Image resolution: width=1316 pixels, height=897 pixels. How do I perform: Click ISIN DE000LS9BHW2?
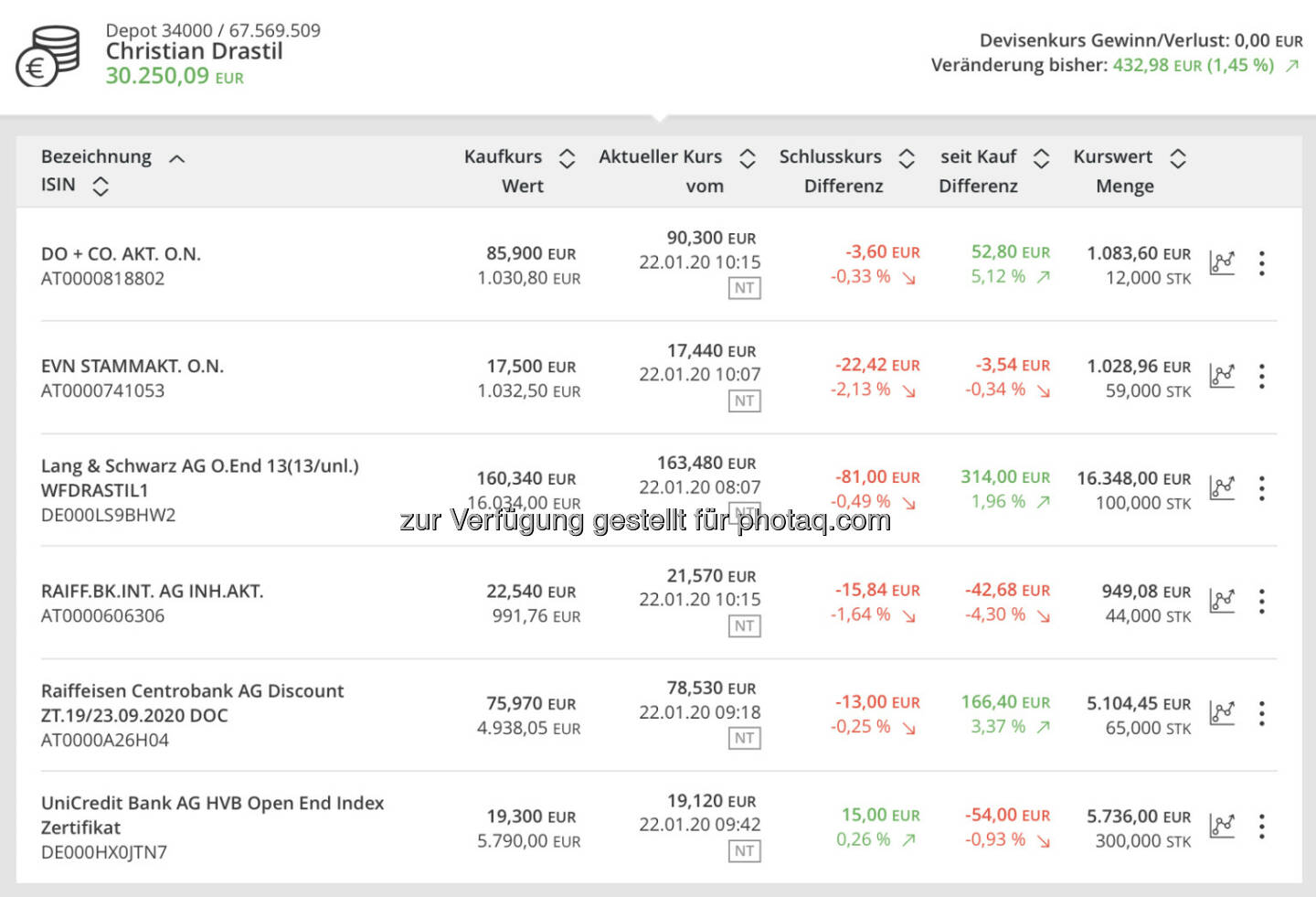[108, 516]
